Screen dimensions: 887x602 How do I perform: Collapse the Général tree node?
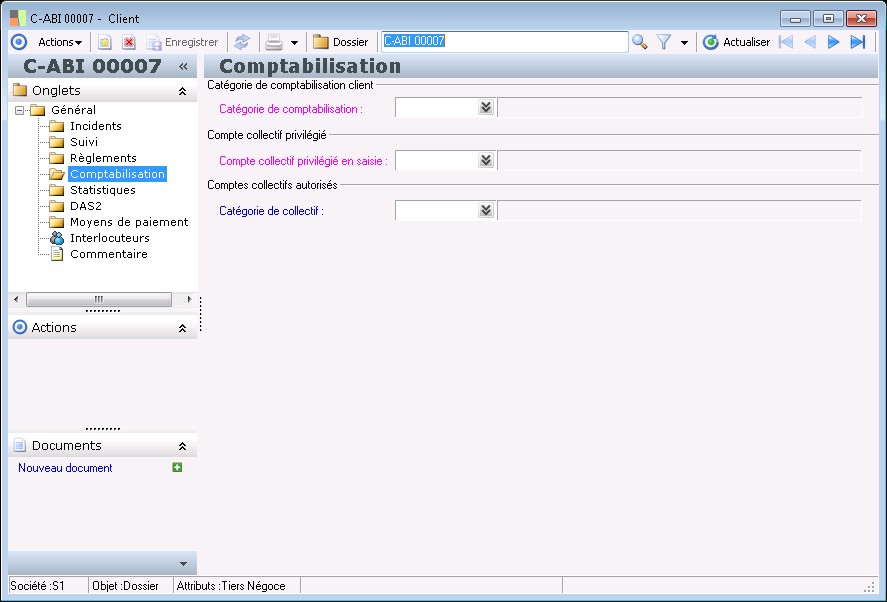point(20,110)
